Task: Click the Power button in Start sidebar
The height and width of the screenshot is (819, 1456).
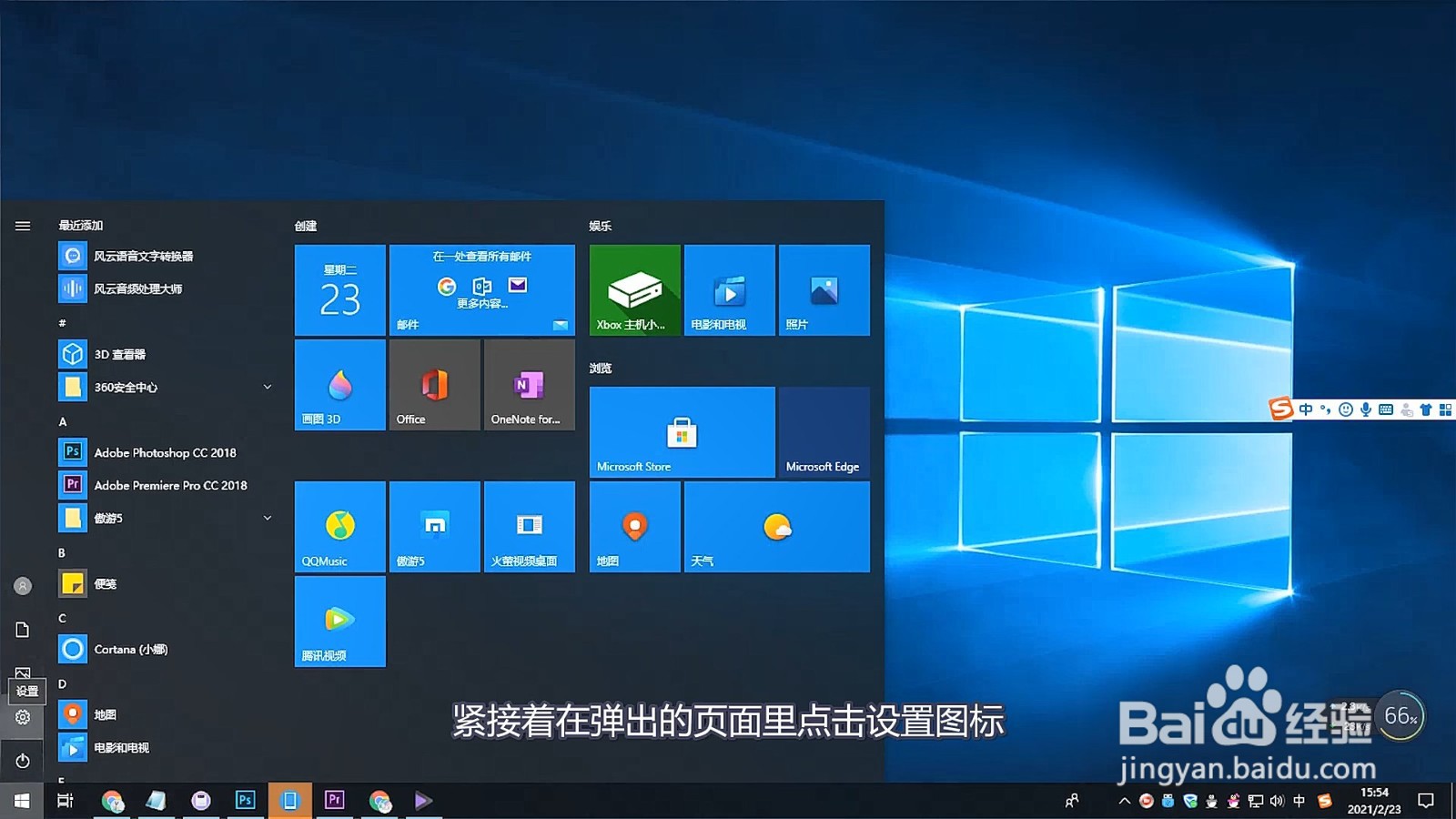Action: pyautogui.click(x=23, y=761)
